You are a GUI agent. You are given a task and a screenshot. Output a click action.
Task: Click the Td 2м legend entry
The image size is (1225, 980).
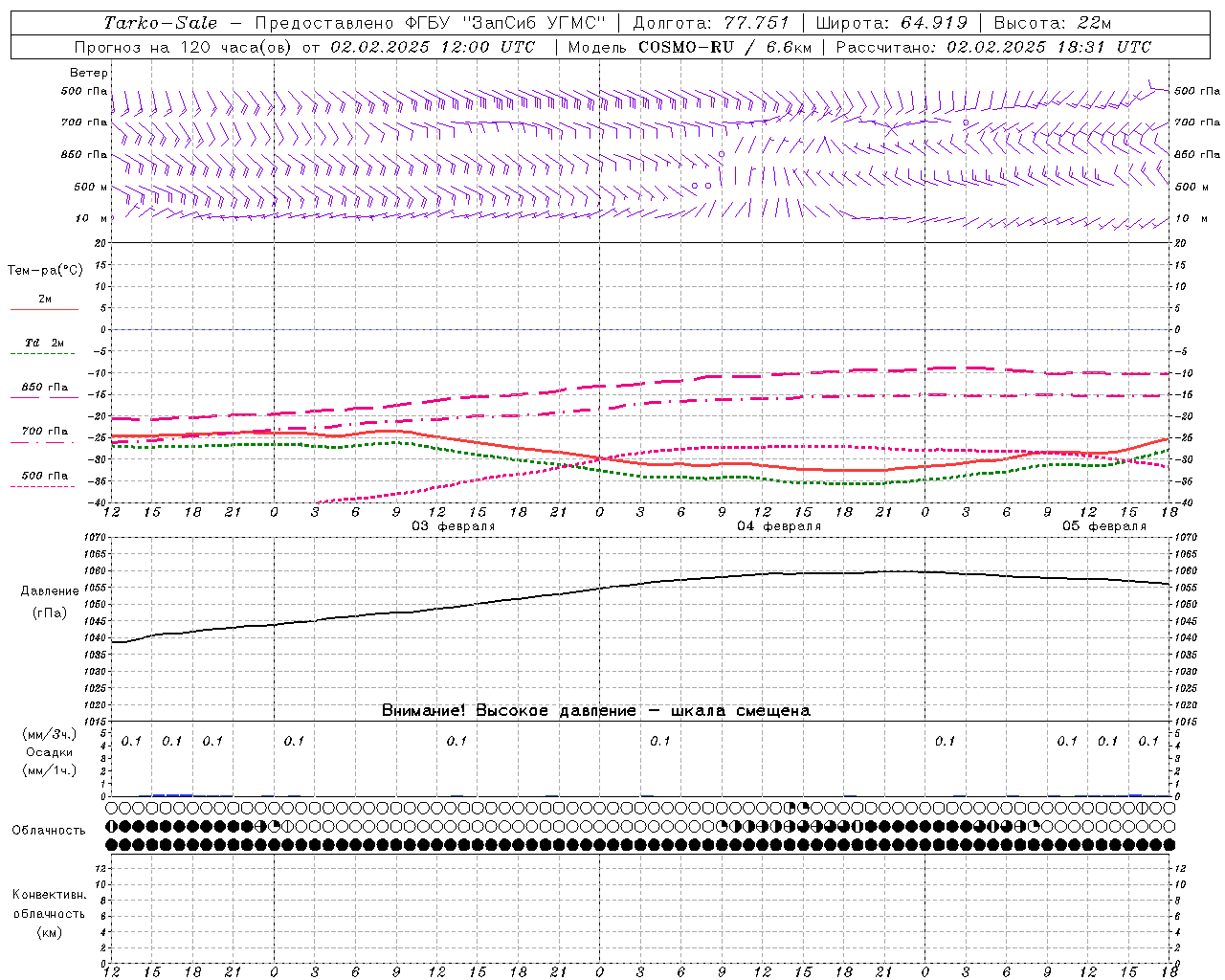(45, 343)
